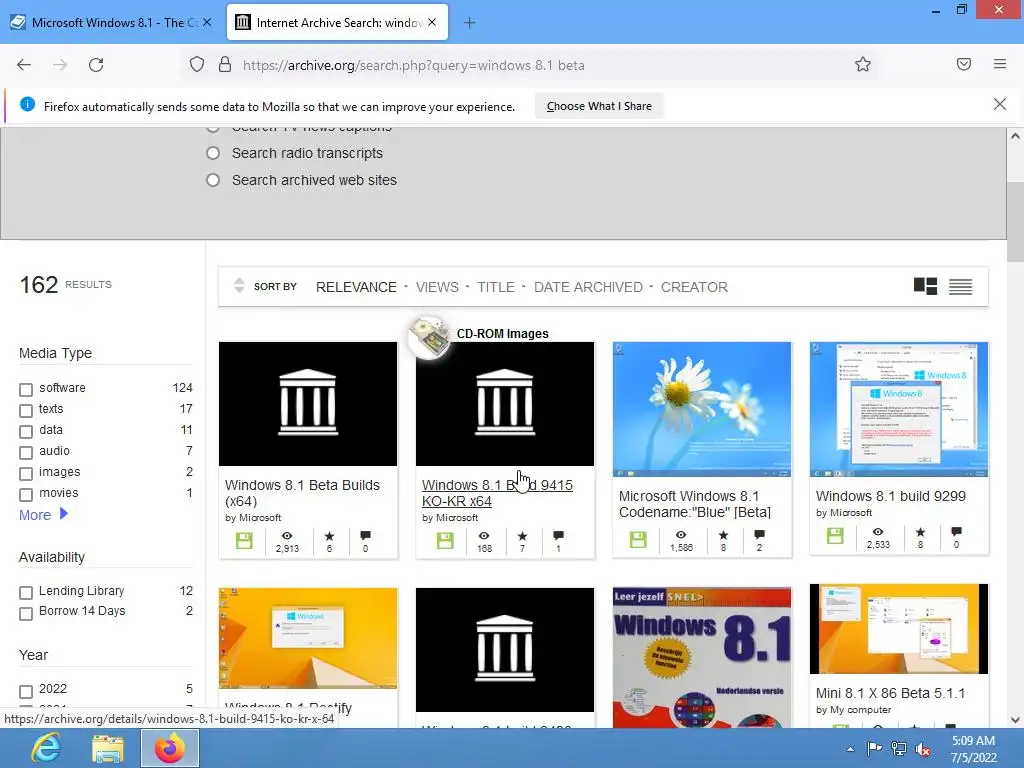Check the audio media type filter

[x=26, y=452]
